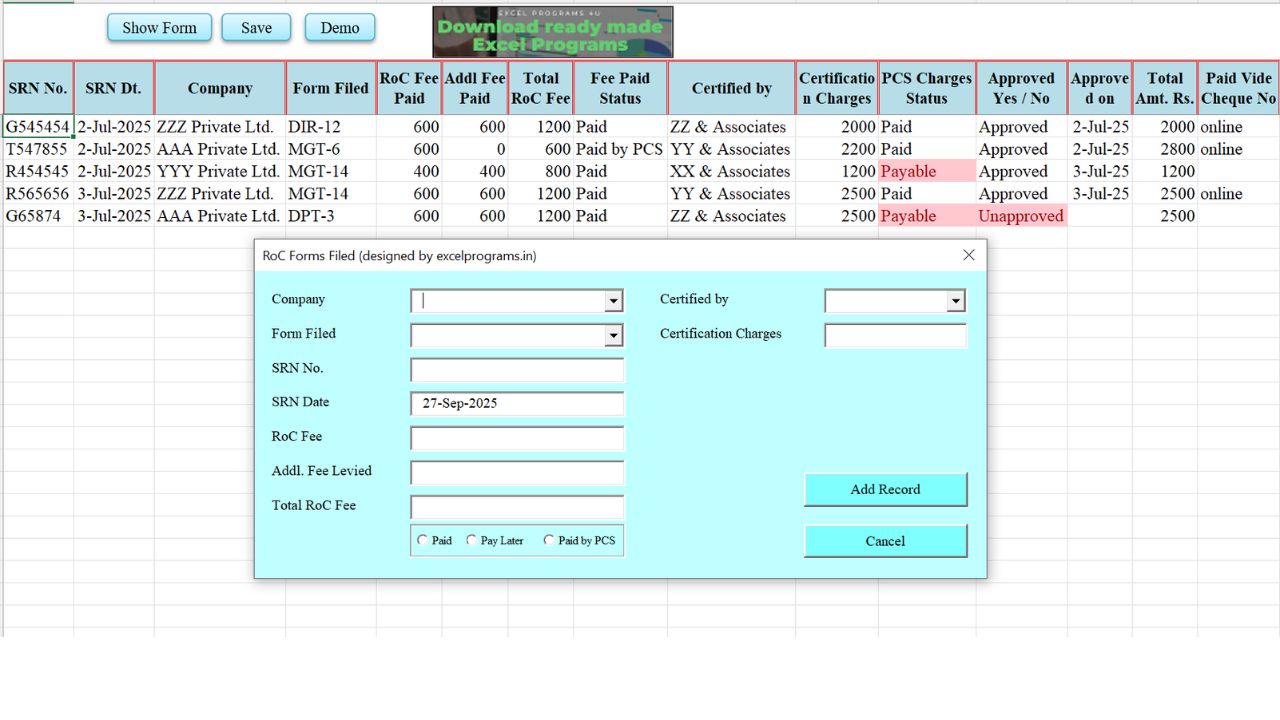Select cell with SRN R454545
The width and height of the screenshot is (1280, 720).
point(38,171)
